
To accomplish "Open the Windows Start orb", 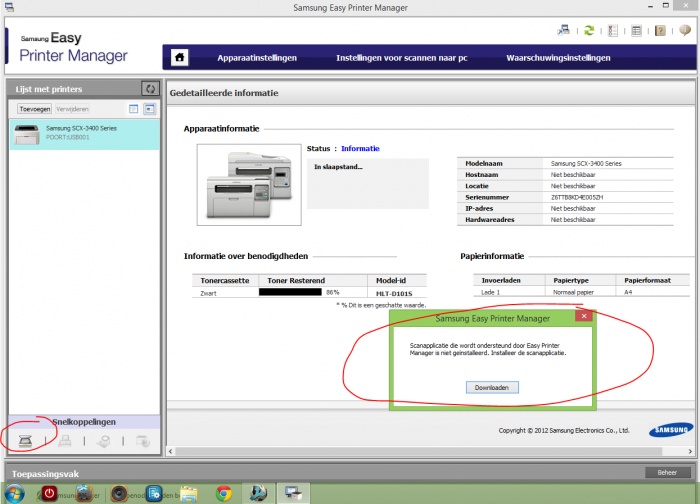I will [14, 494].
